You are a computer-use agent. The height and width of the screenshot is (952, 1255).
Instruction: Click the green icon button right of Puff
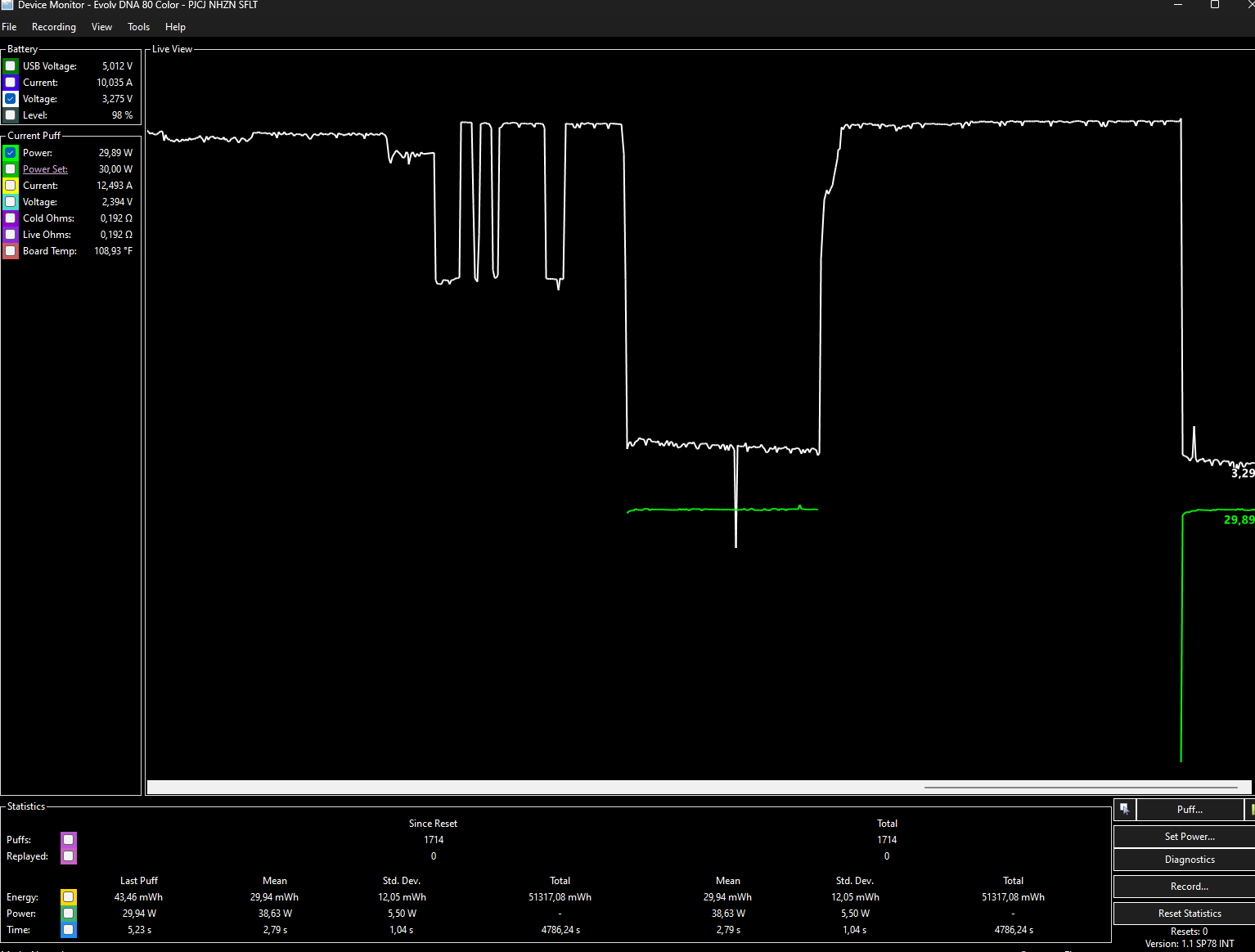tap(1251, 810)
